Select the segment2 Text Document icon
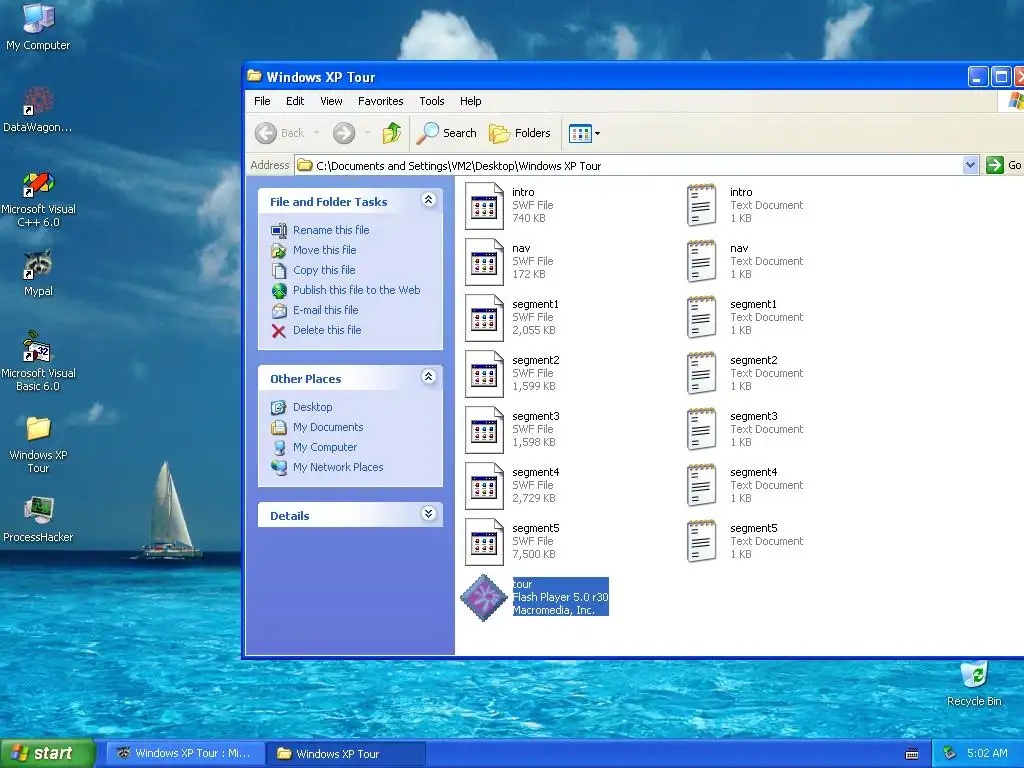This screenshot has height=768, width=1024. (702, 374)
